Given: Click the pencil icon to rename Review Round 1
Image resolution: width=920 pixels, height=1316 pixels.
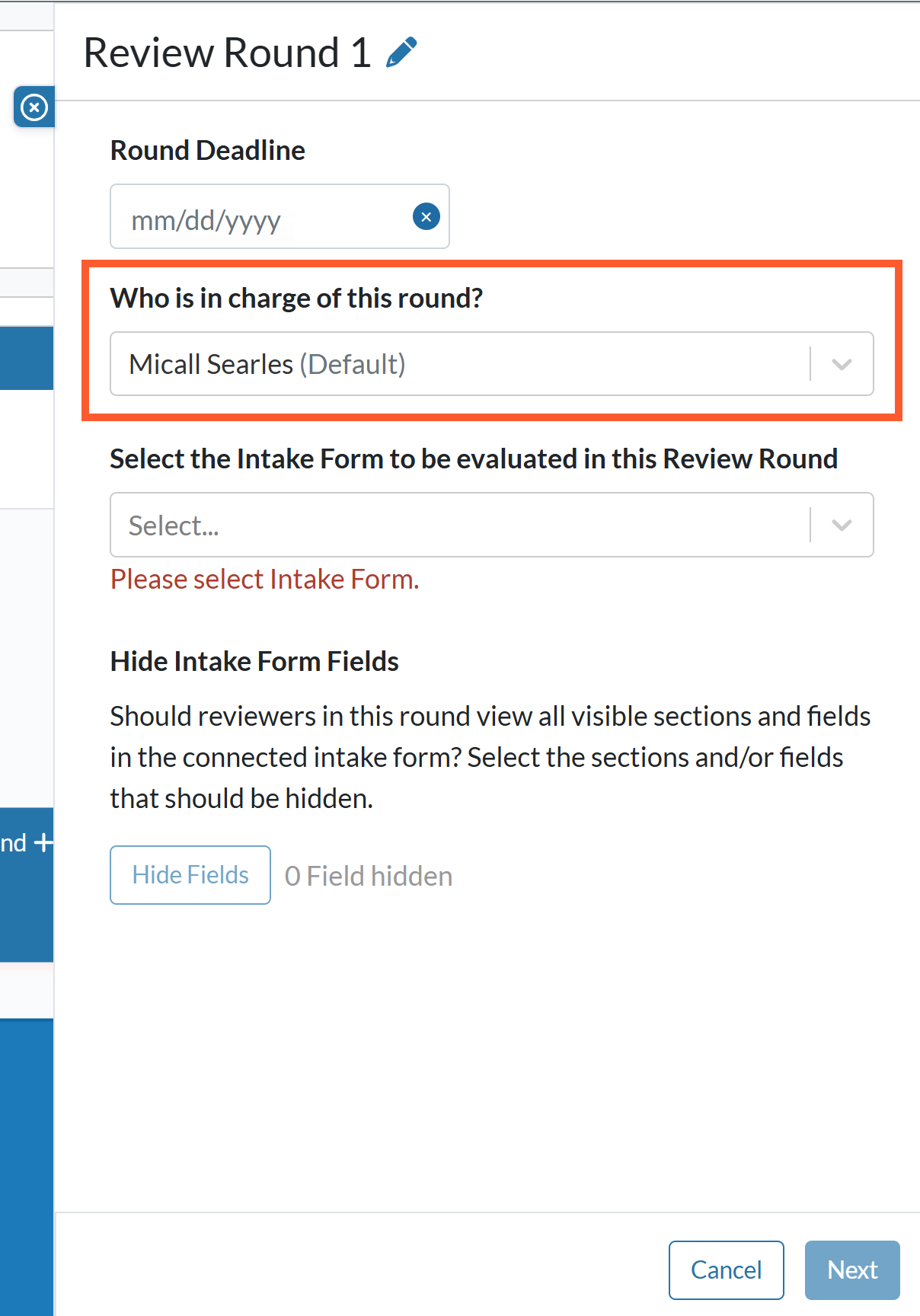Looking at the screenshot, I should [401, 53].
